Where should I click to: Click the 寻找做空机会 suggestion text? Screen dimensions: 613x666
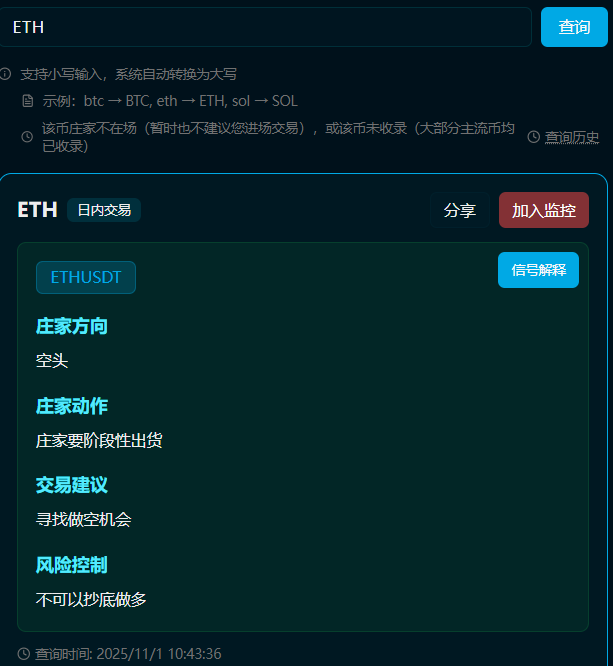84,519
